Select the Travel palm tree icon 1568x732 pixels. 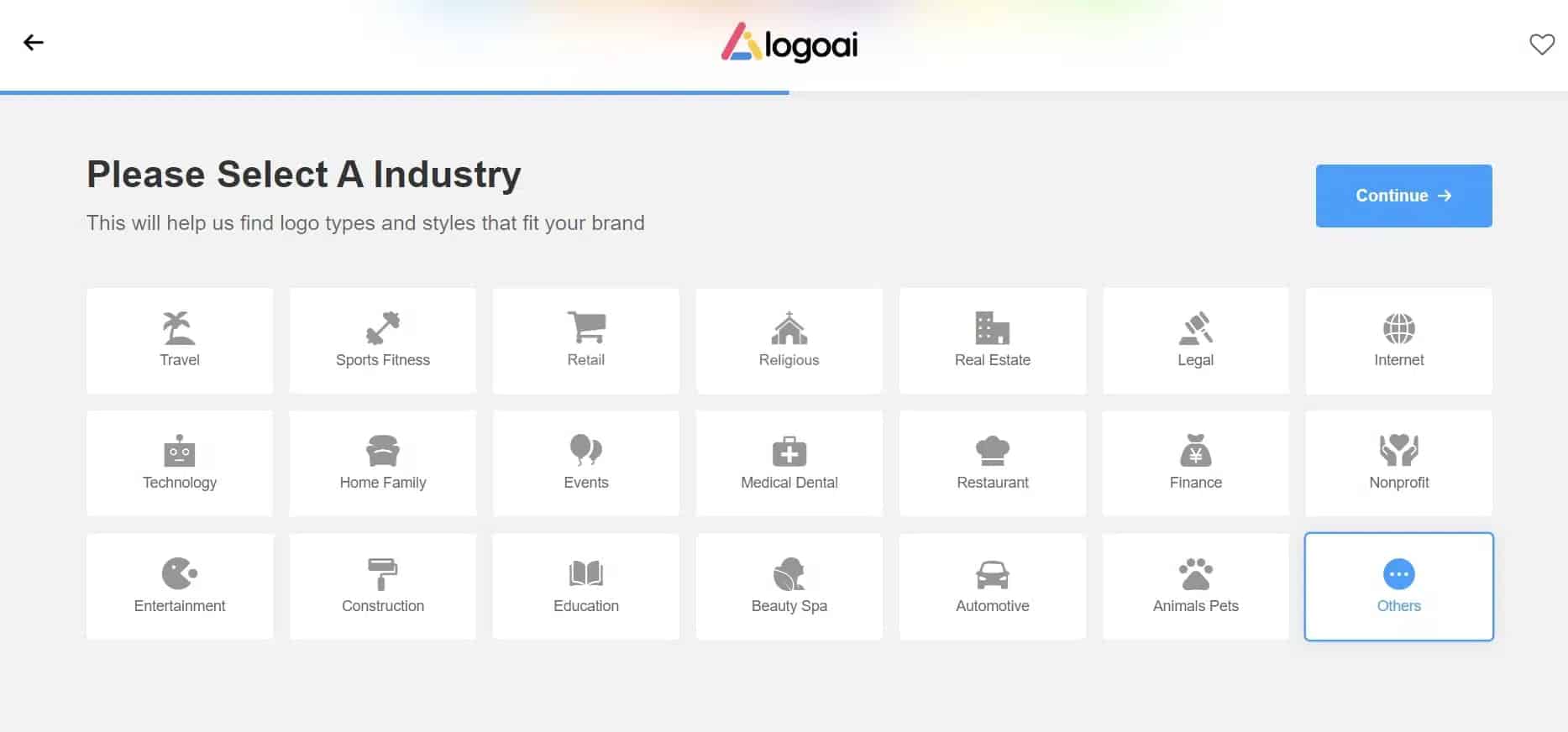point(179,328)
